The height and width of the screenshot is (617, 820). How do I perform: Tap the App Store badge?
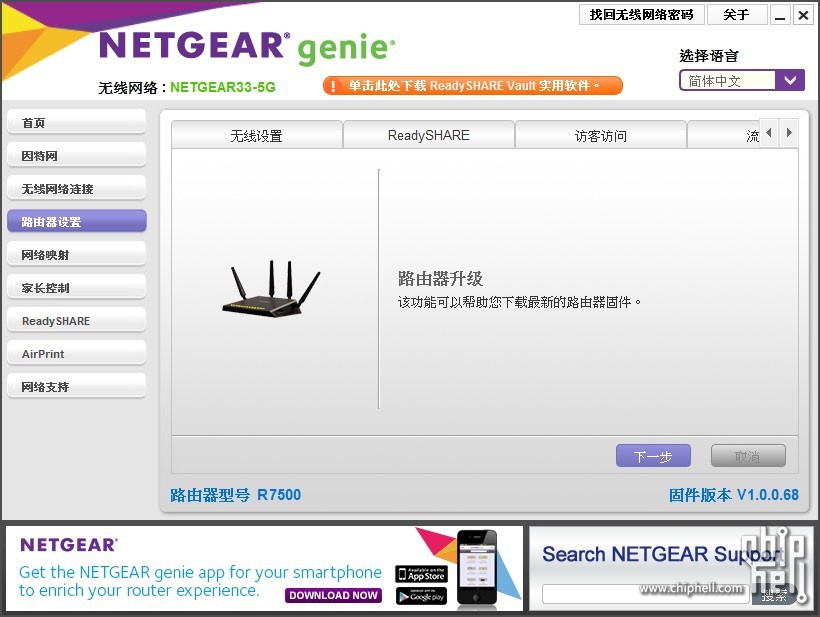[x=422, y=574]
